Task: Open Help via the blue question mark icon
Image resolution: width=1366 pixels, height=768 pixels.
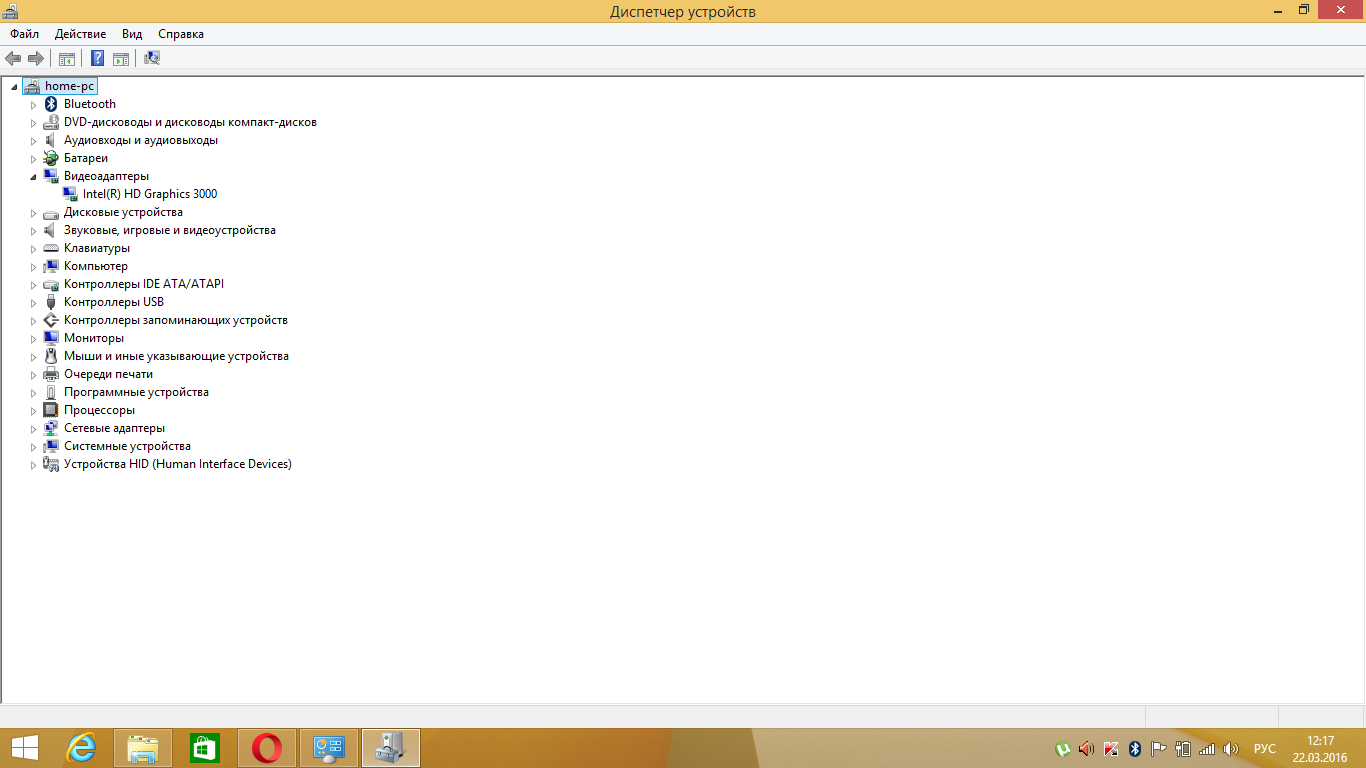Action: pos(98,58)
